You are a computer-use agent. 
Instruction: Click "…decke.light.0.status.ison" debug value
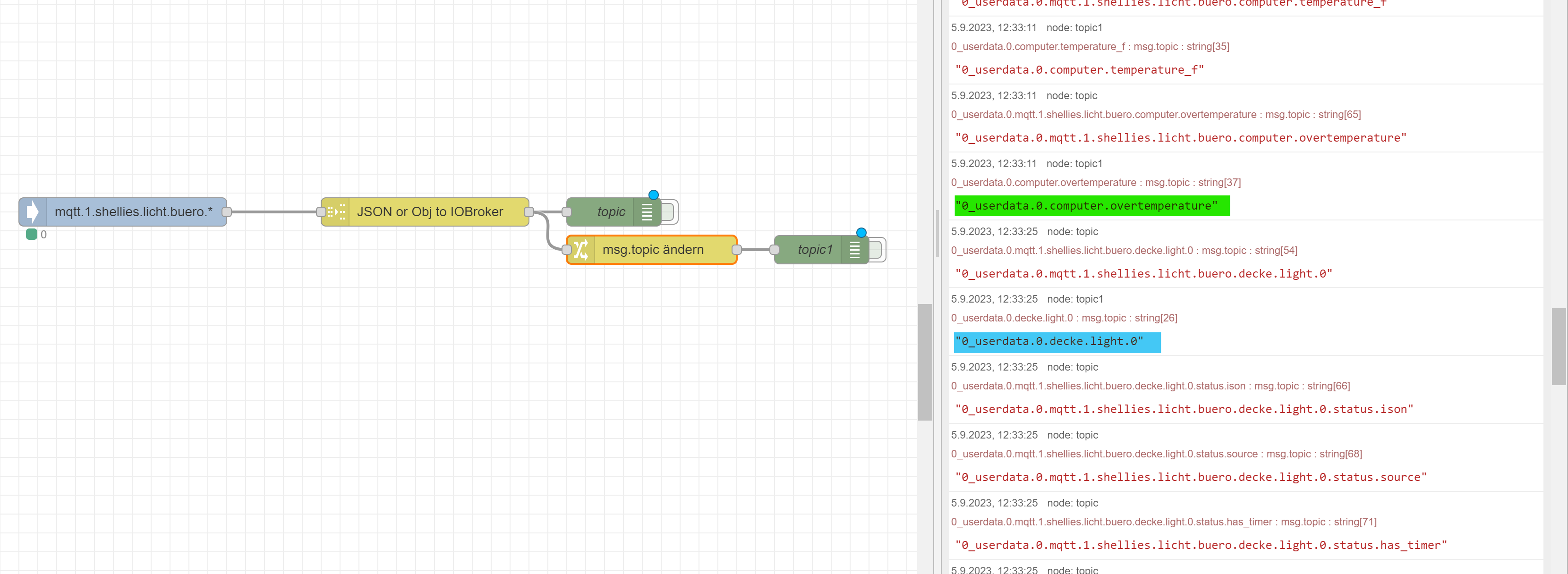coord(1184,410)
